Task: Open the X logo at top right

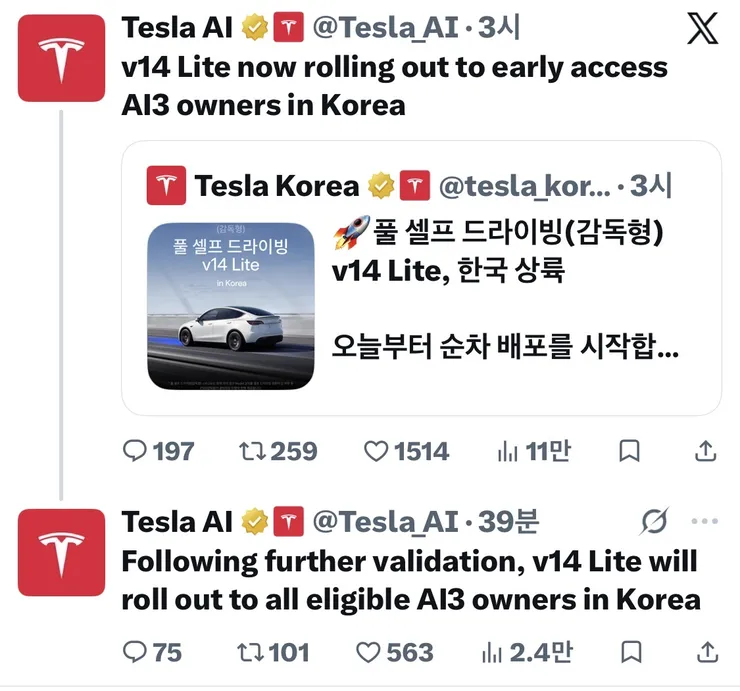Action: [702, 28]
